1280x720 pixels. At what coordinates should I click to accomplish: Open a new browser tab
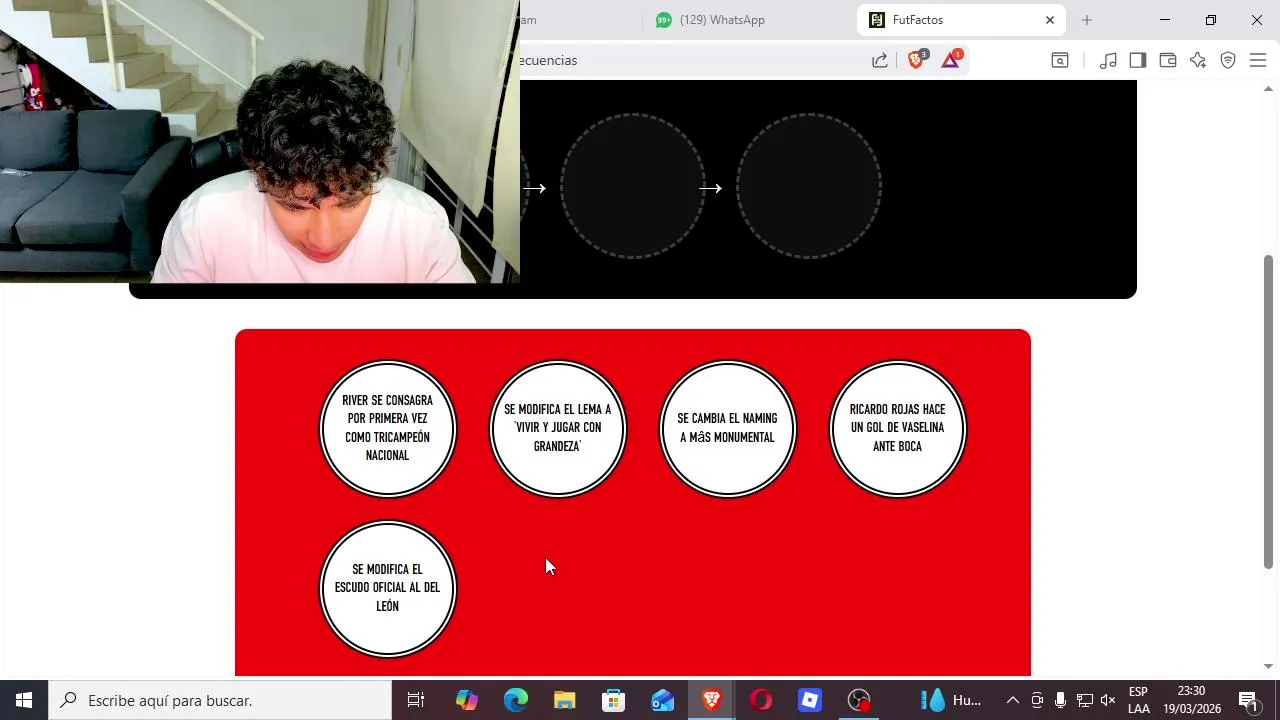coord(1087,20)
